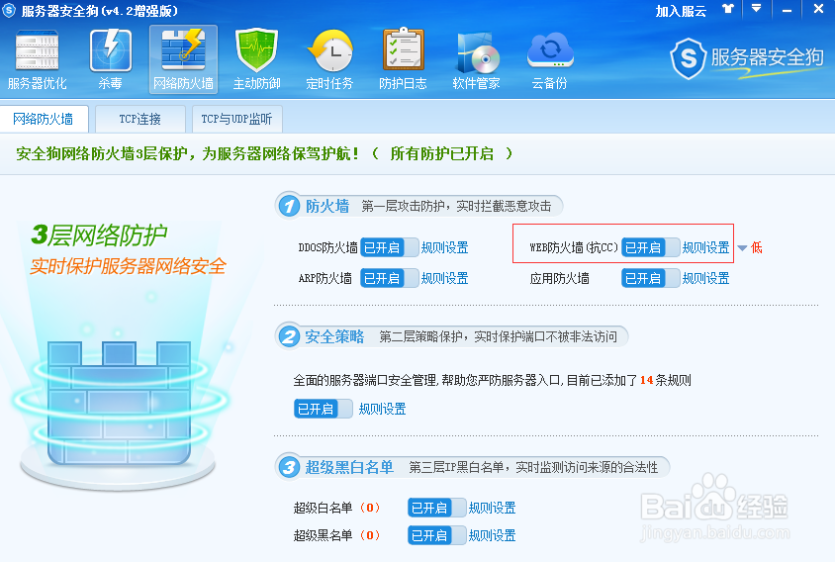The width and height of the screenshot is (835, 562).
Task: Open the title bar main menu arrow
Action: point(757,10)
